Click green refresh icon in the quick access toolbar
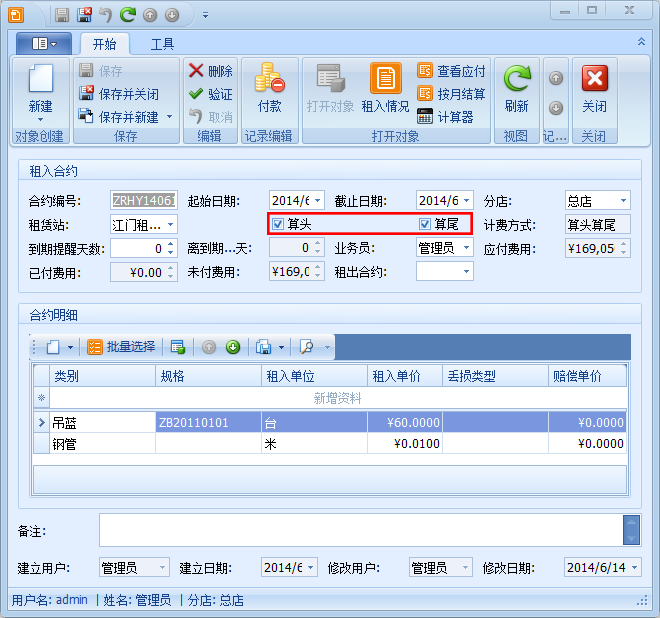Screen dimensions: 660x618 tap(128, 15)
